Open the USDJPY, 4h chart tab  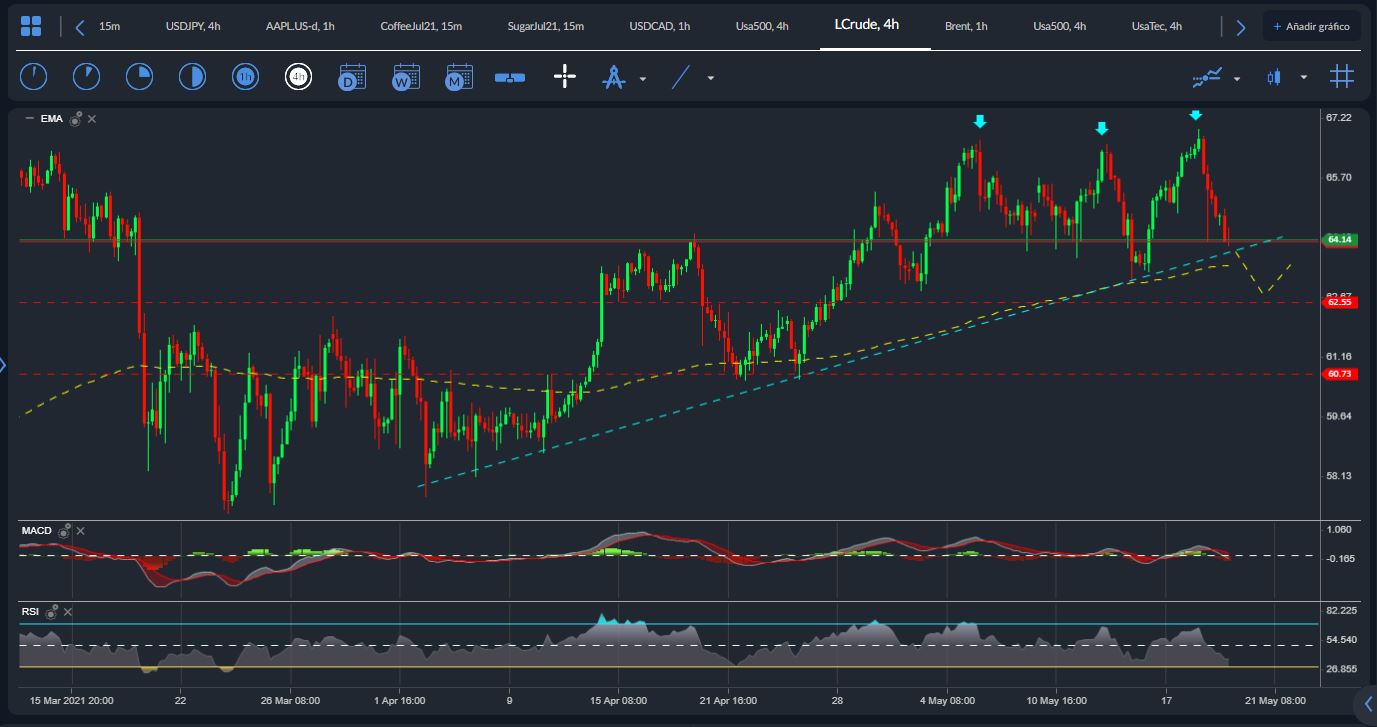193,27
